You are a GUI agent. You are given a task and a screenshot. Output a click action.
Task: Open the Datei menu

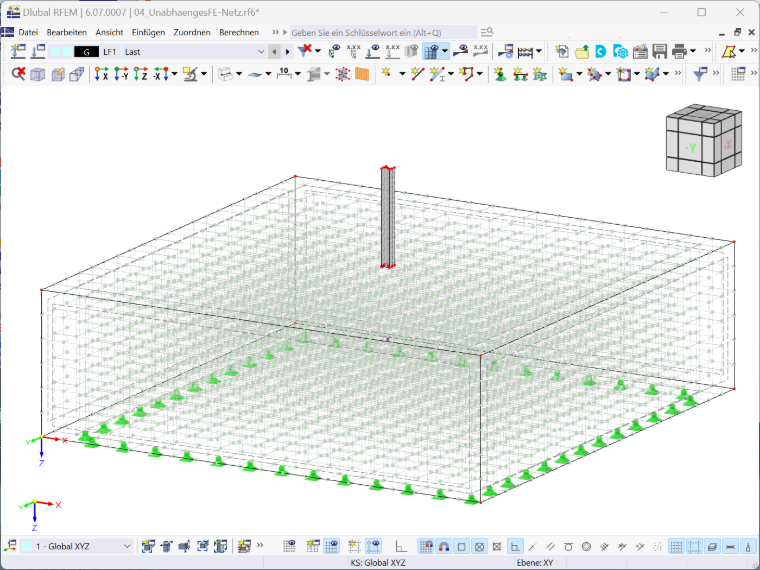coord(28,32)
